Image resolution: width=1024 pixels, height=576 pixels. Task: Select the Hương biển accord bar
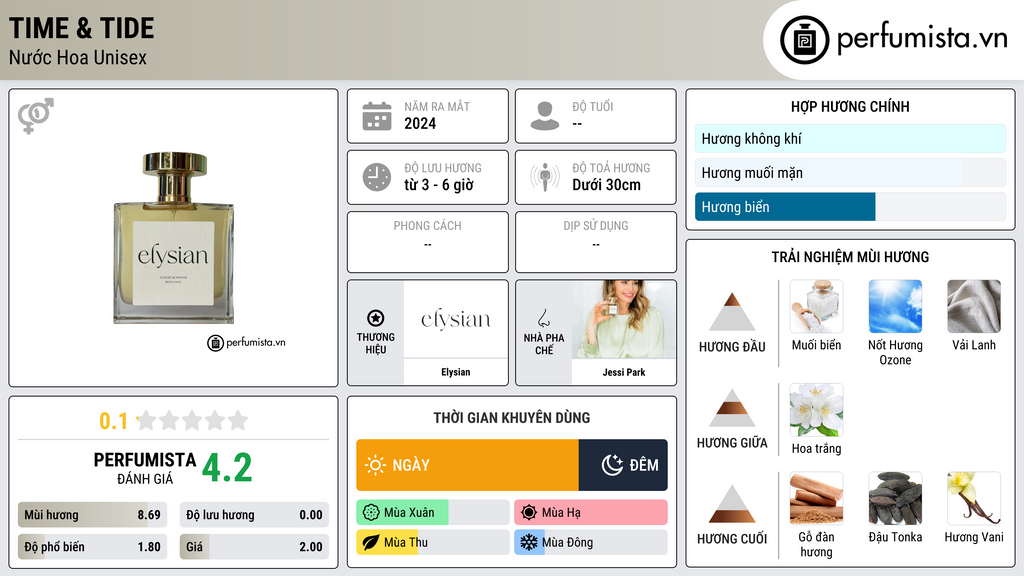click(x=850, y=206)
